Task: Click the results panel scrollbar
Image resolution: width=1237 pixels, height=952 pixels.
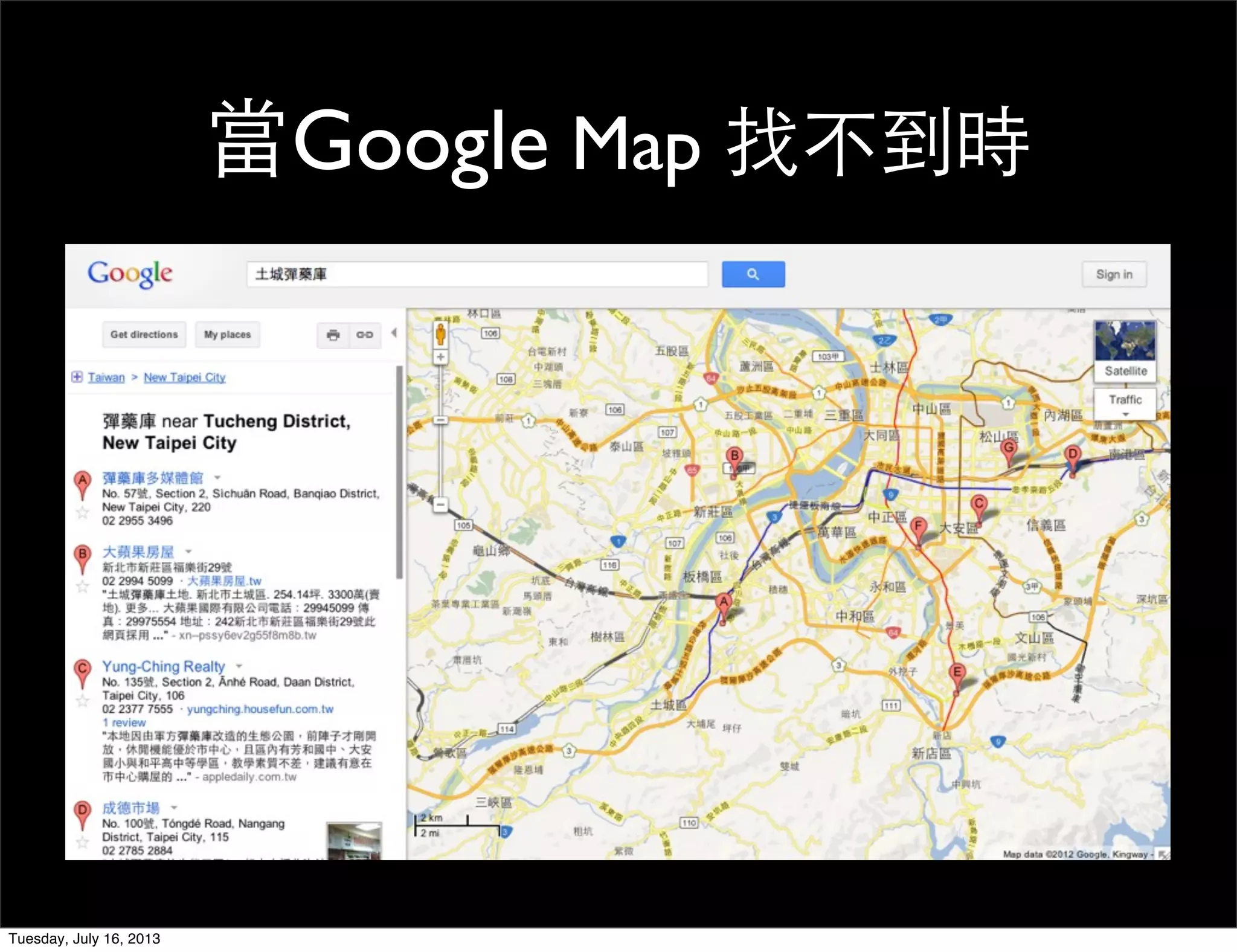Action: coord(399,472)
